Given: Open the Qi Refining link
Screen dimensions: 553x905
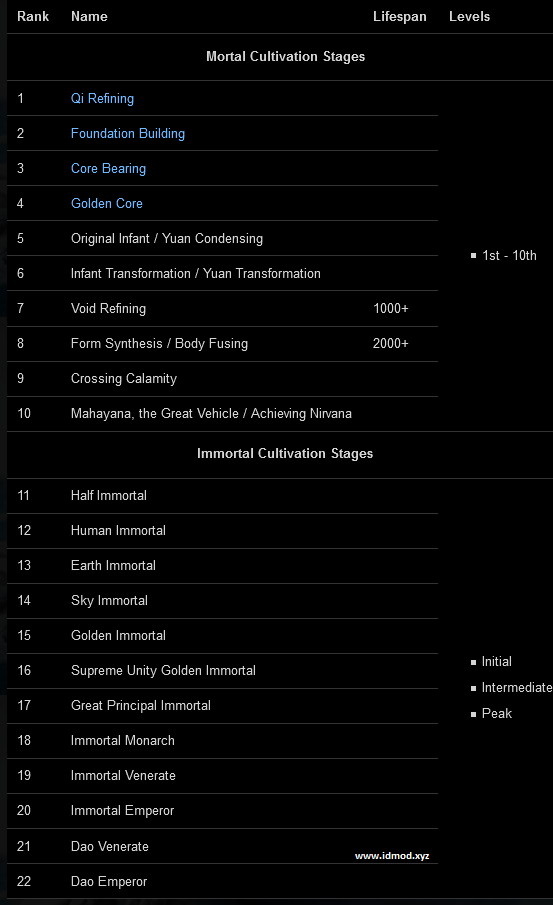Looking at the screenshot, I should coord(102,99).
